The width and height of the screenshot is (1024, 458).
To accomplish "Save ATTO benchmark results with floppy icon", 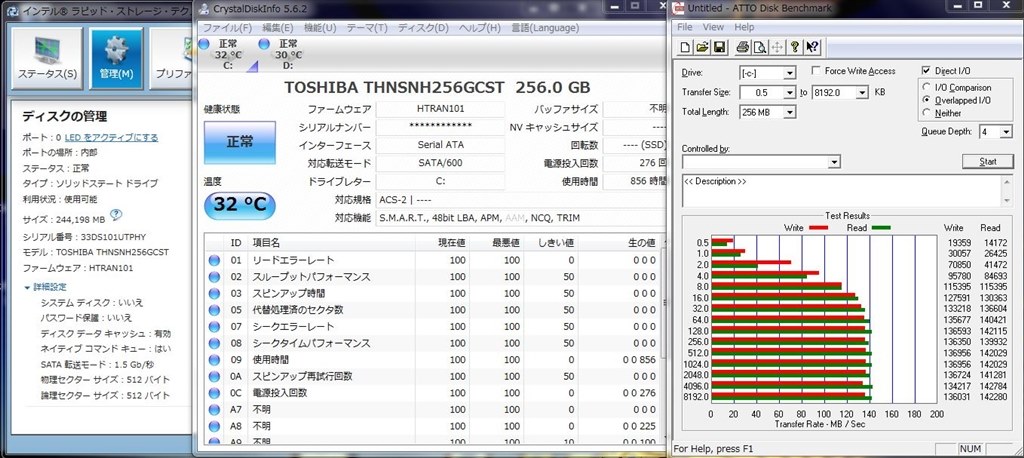I will pos(720,47).
